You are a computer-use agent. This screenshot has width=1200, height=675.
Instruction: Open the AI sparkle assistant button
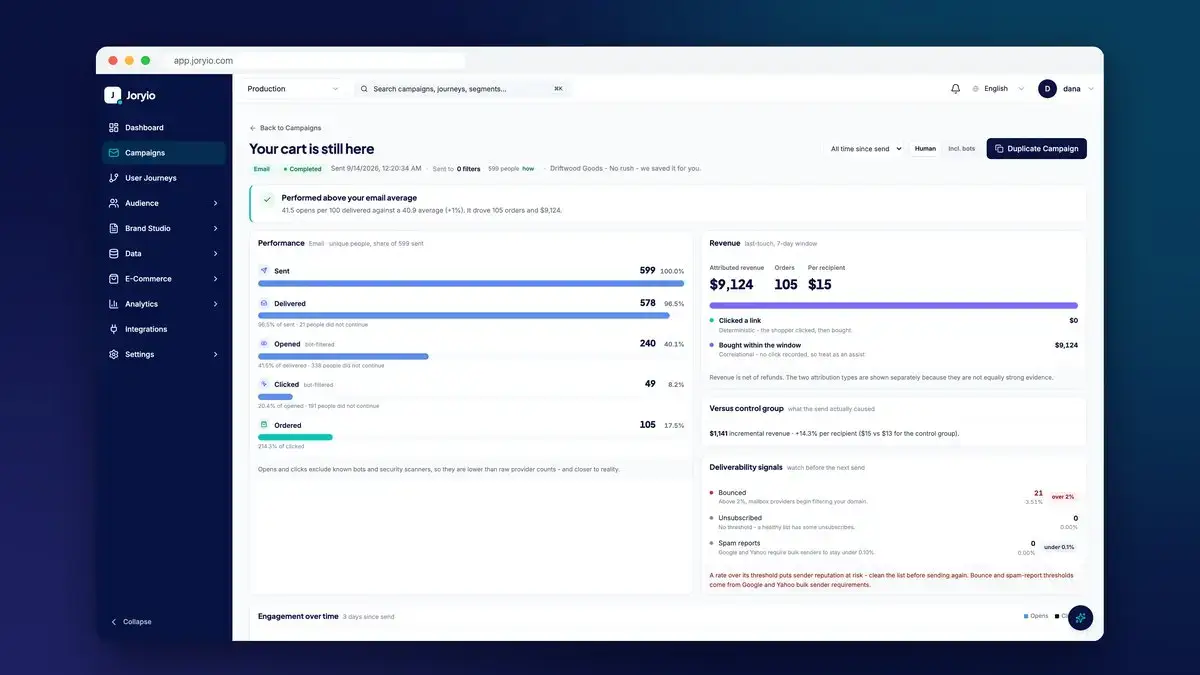click(1080, 618)
